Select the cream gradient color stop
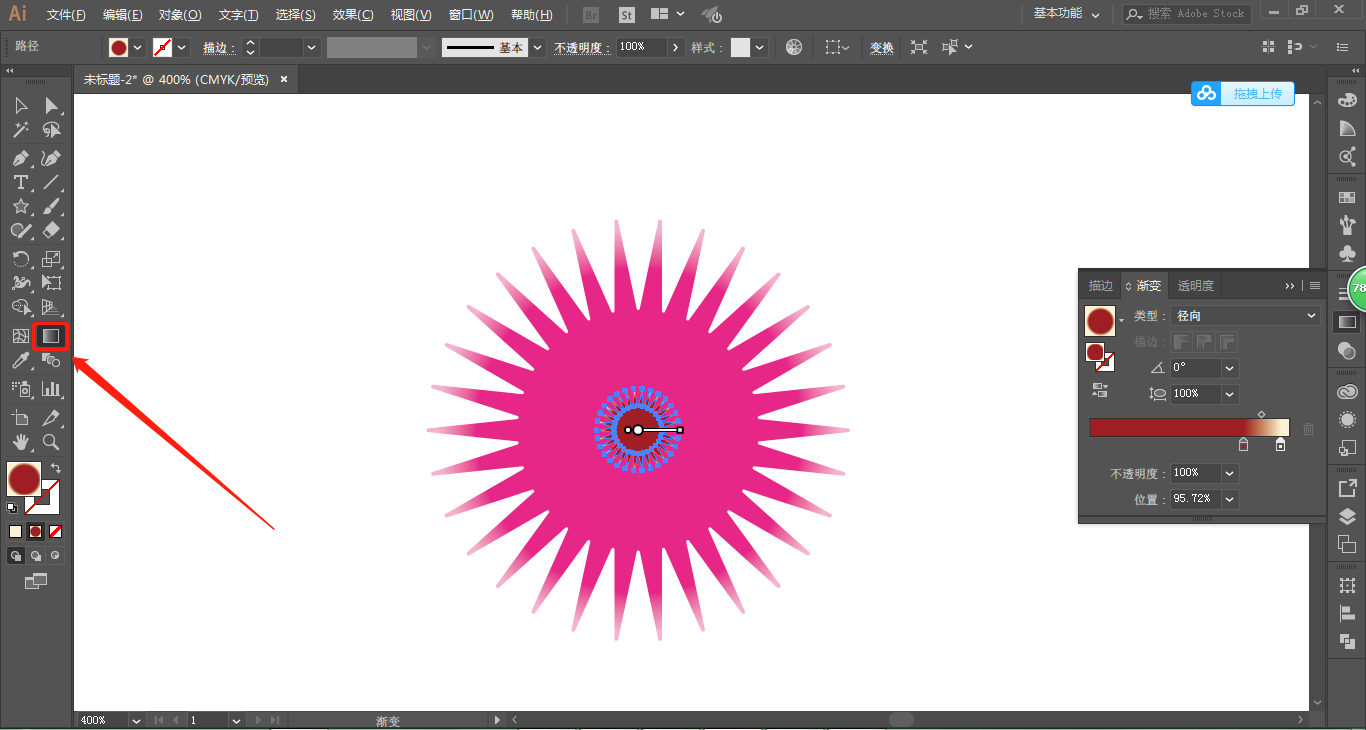 pyautogui.click(x=1280, y=445)
